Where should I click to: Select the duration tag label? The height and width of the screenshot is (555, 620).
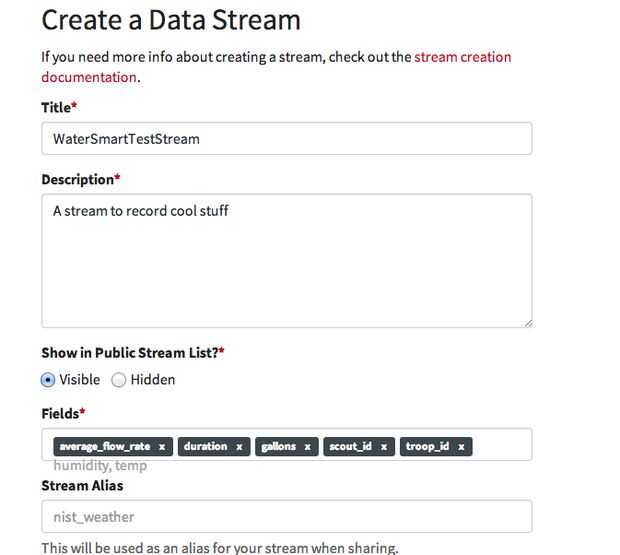point(206,446)
